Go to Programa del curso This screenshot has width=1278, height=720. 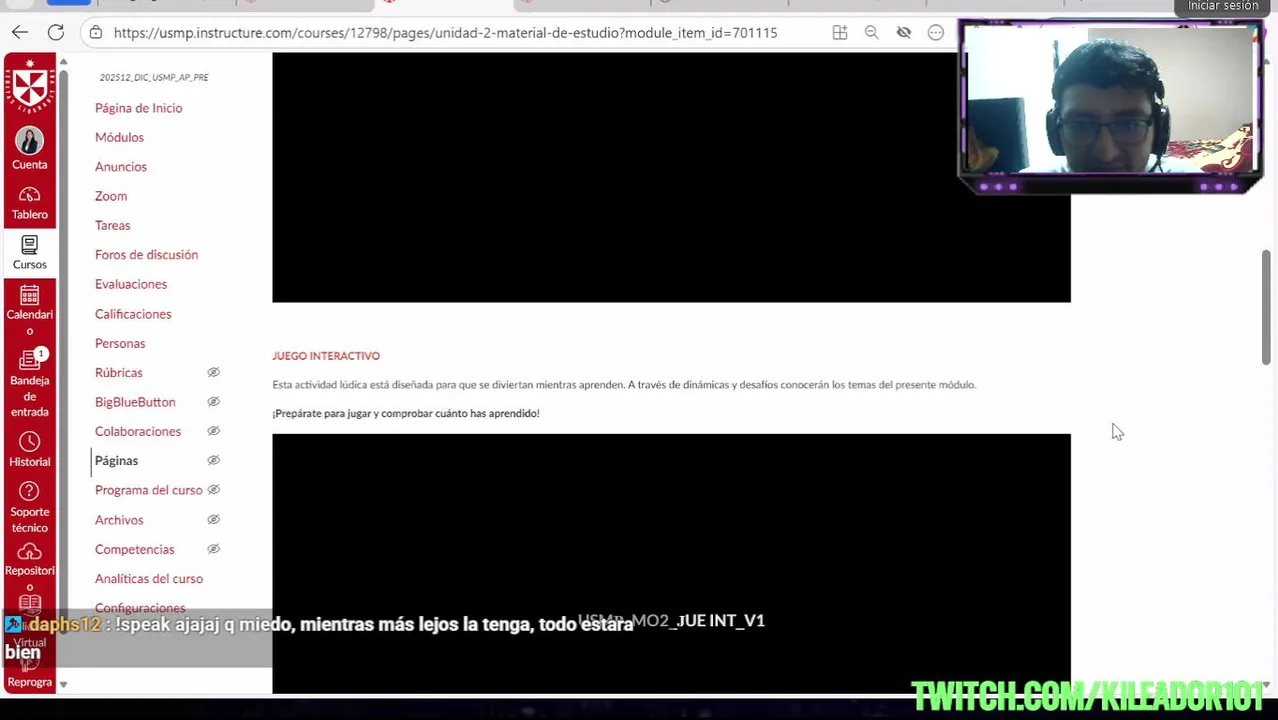(x=149, y=490)
